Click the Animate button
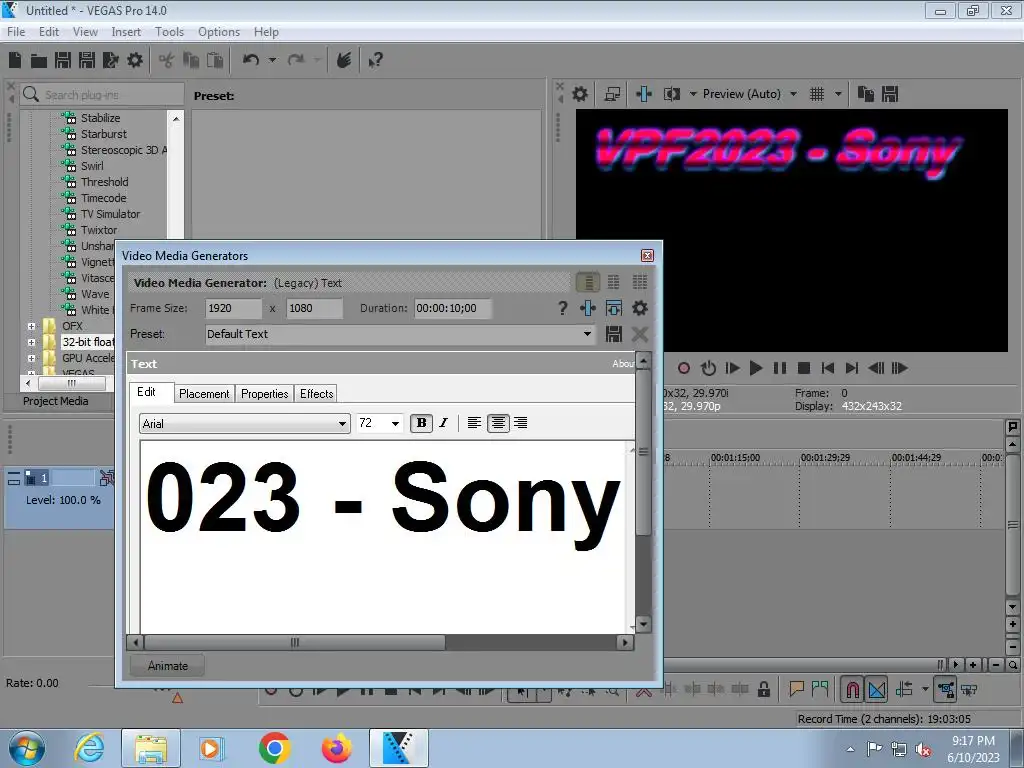 click(x=167, y=666)
